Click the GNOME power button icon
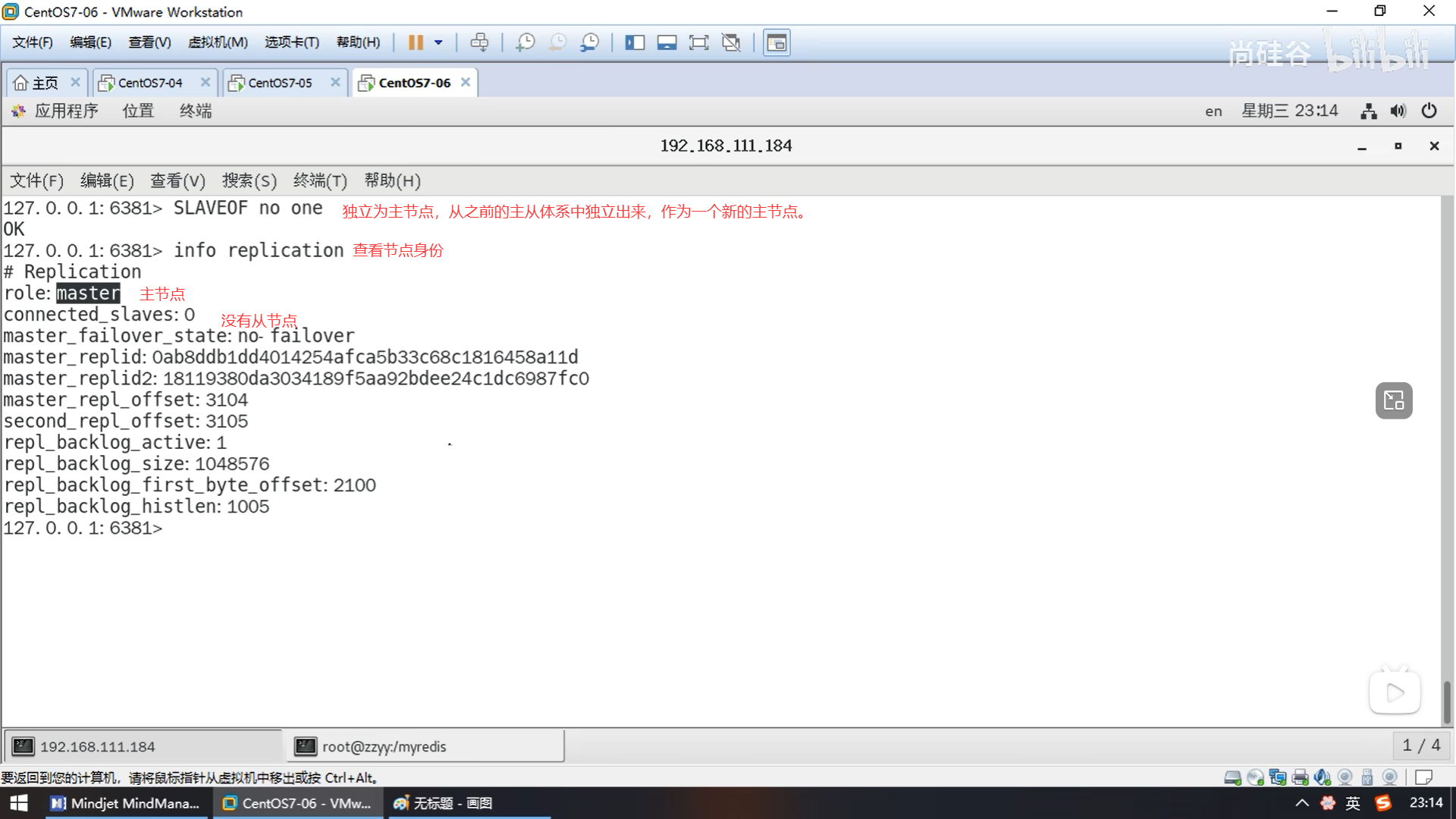Image resolution: width=1456 pixels, height=819 pixels. click(1429, 111)
